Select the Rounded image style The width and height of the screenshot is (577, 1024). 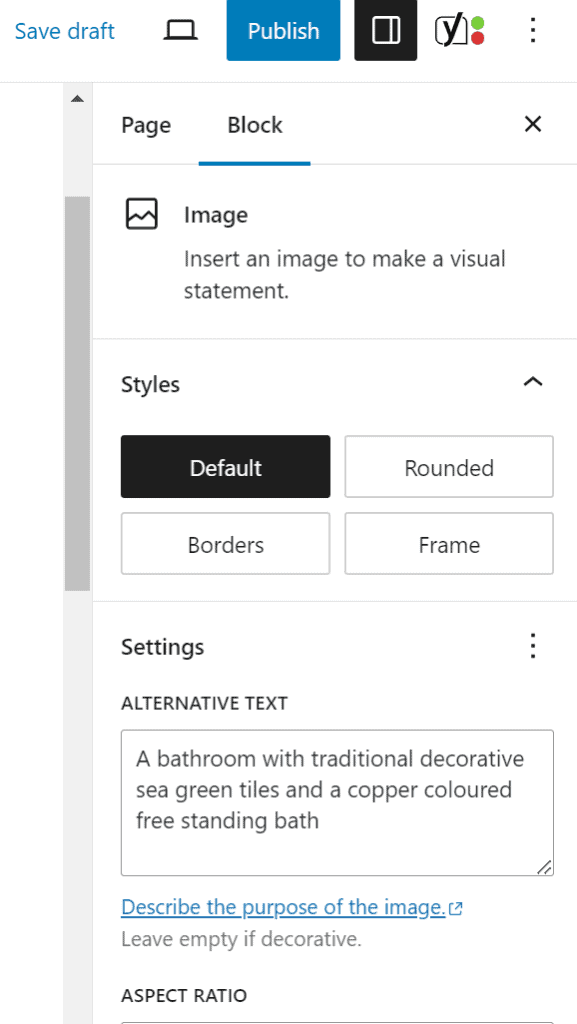[x=449, y=467]
